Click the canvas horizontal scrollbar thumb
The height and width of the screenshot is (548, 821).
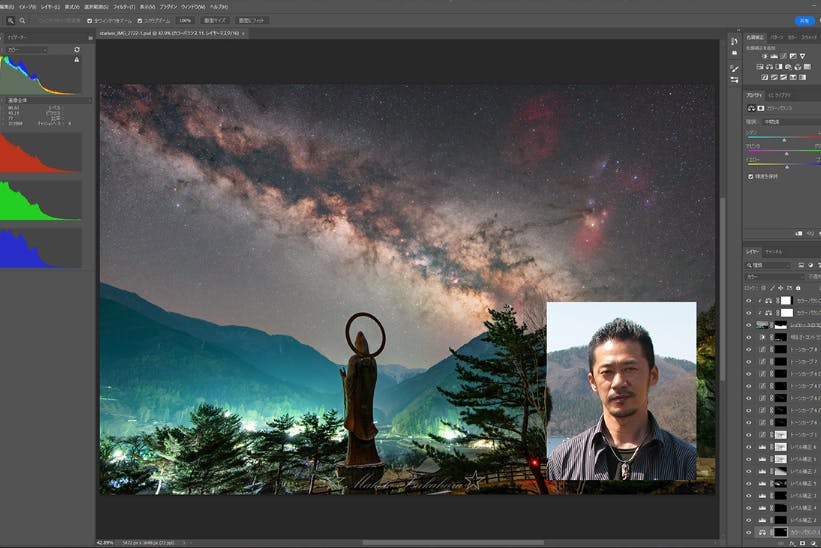click(x=453, y=543)
